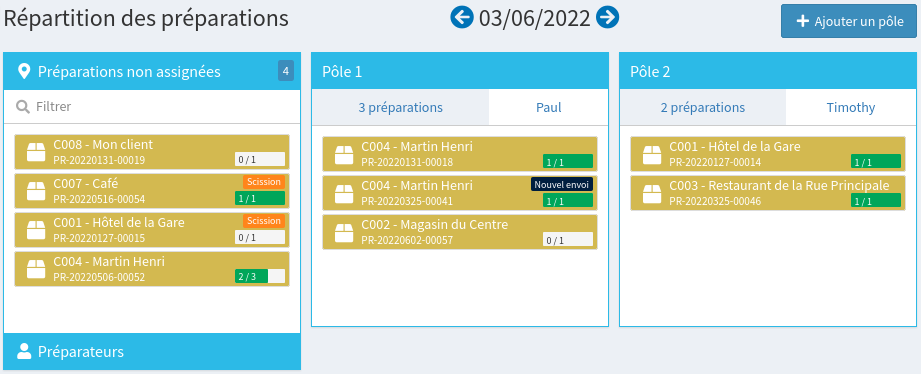Click 1 / 1 progress bar of PR-20220325-00046
The image size is (921, 374).
[876, 201]
